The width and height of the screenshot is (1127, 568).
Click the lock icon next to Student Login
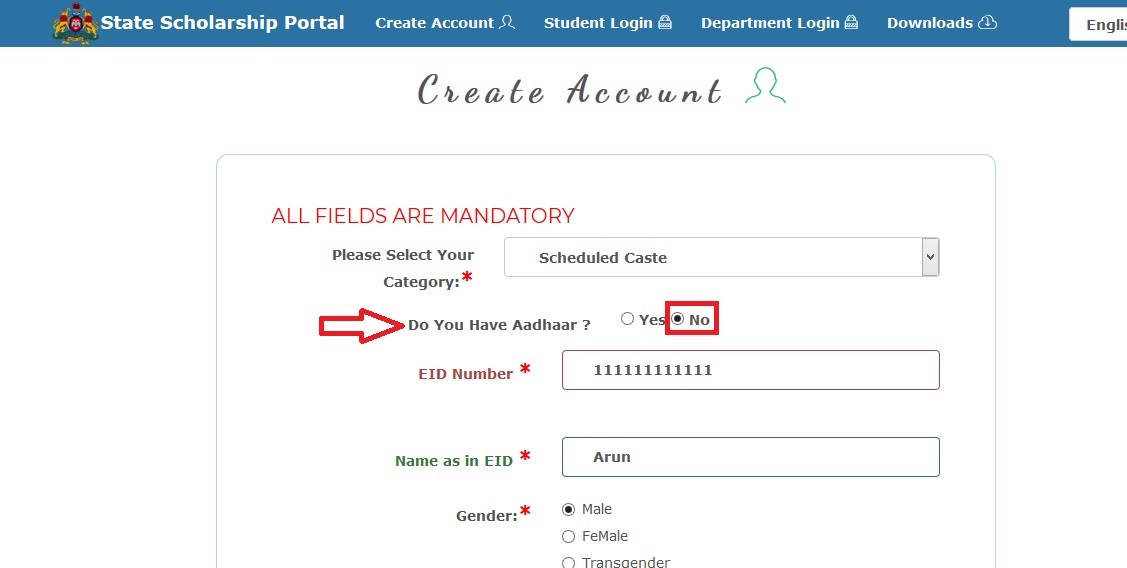665,22
